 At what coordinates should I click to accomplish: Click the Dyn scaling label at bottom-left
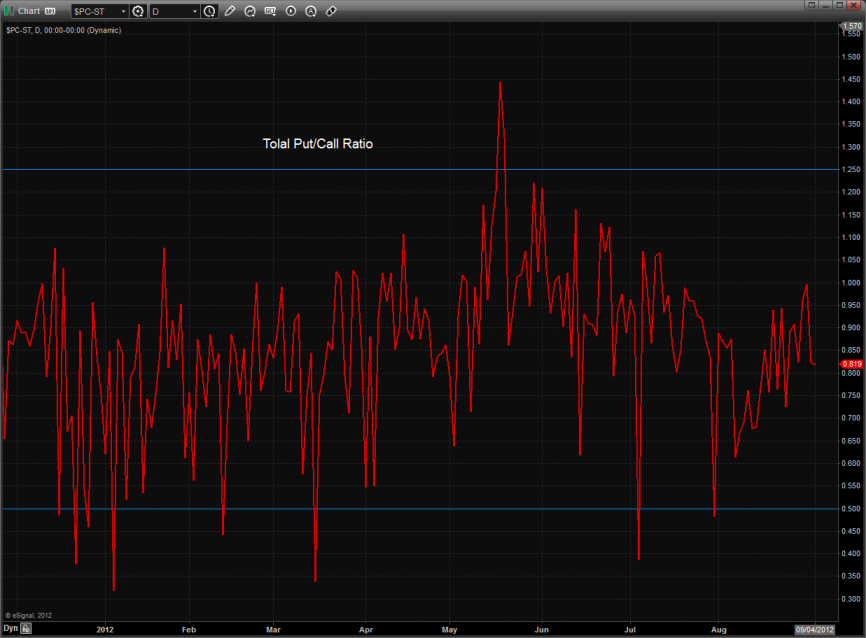[10, 629]
